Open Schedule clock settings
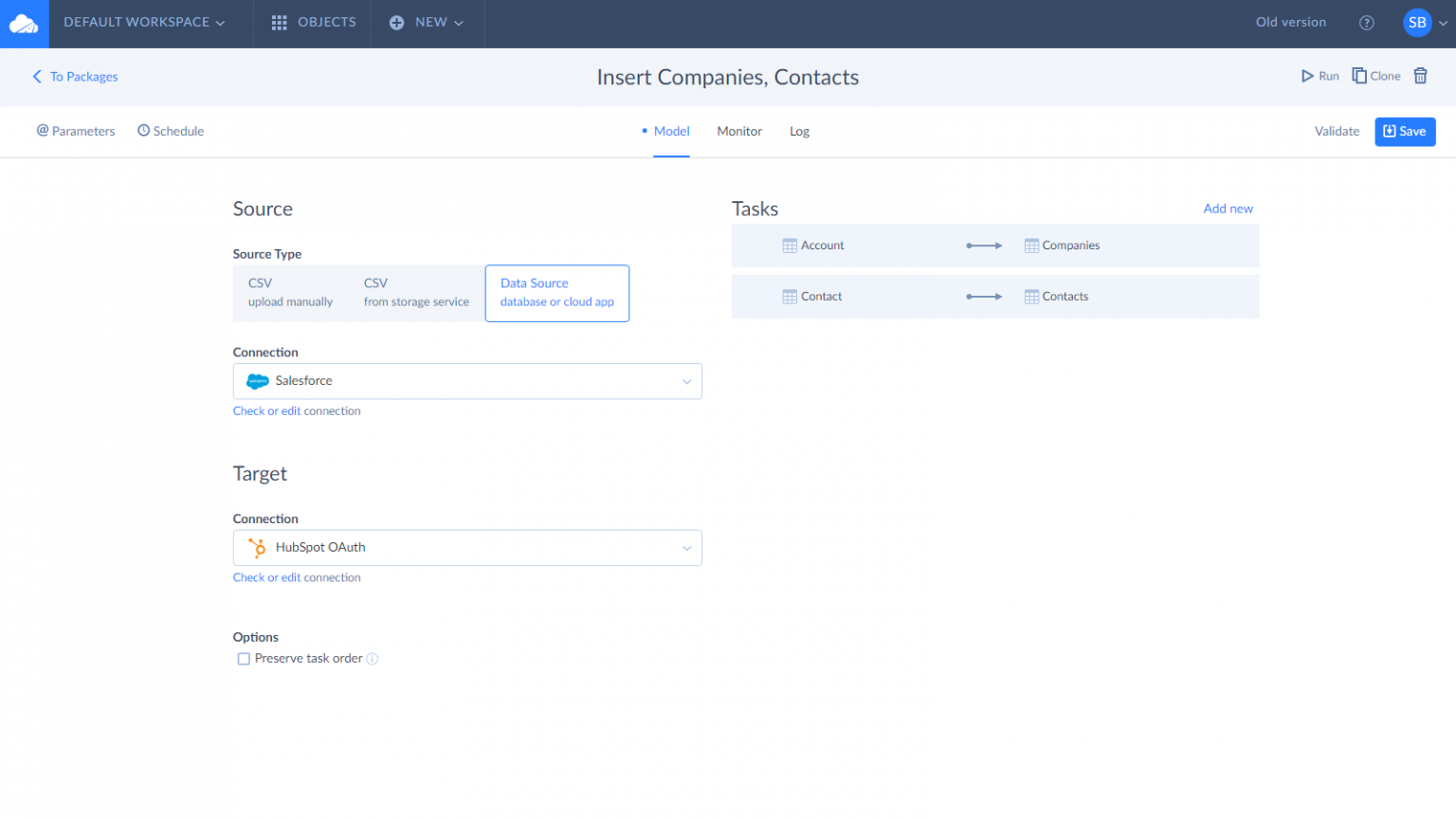This screenshot has height=819, width=1456. coord(171,131)
